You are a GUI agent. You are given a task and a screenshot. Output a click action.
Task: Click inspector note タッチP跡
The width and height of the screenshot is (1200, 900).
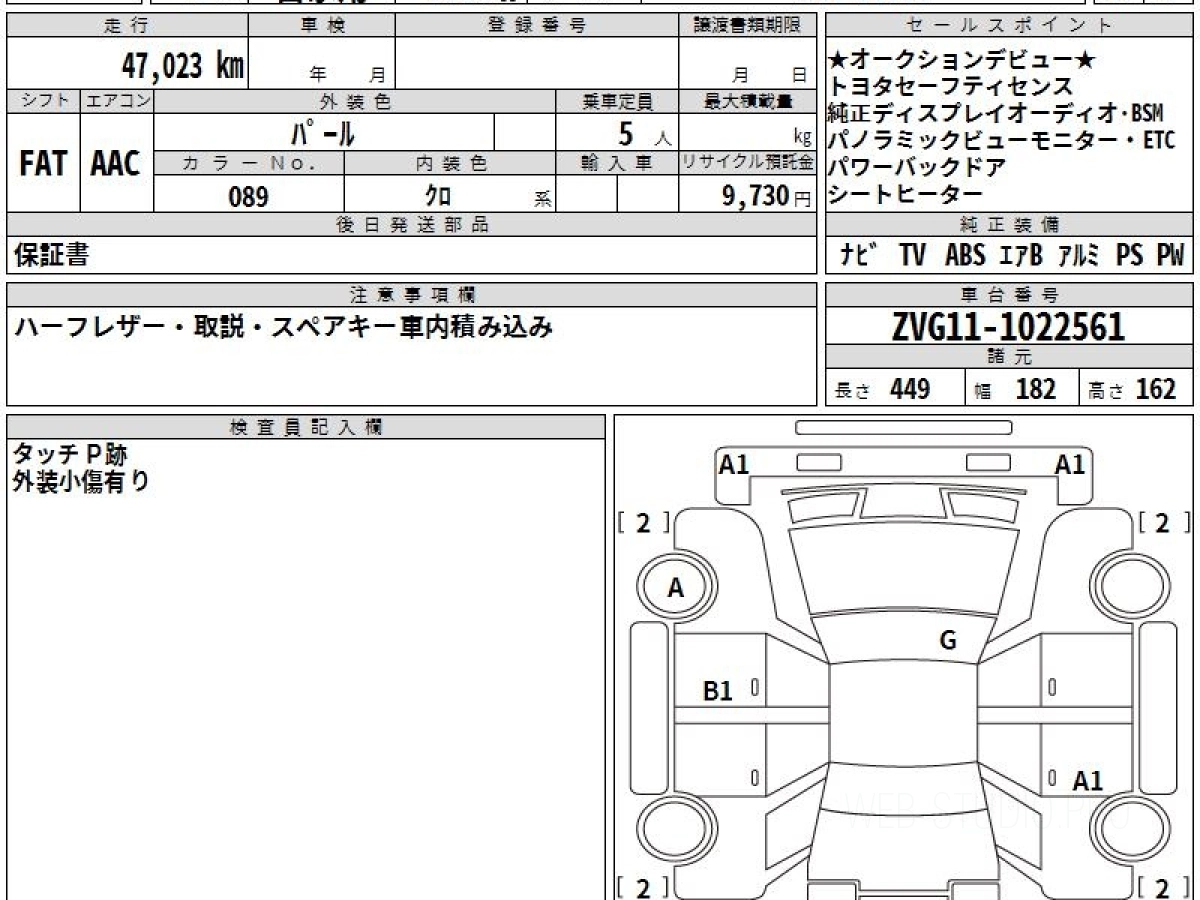70,455
